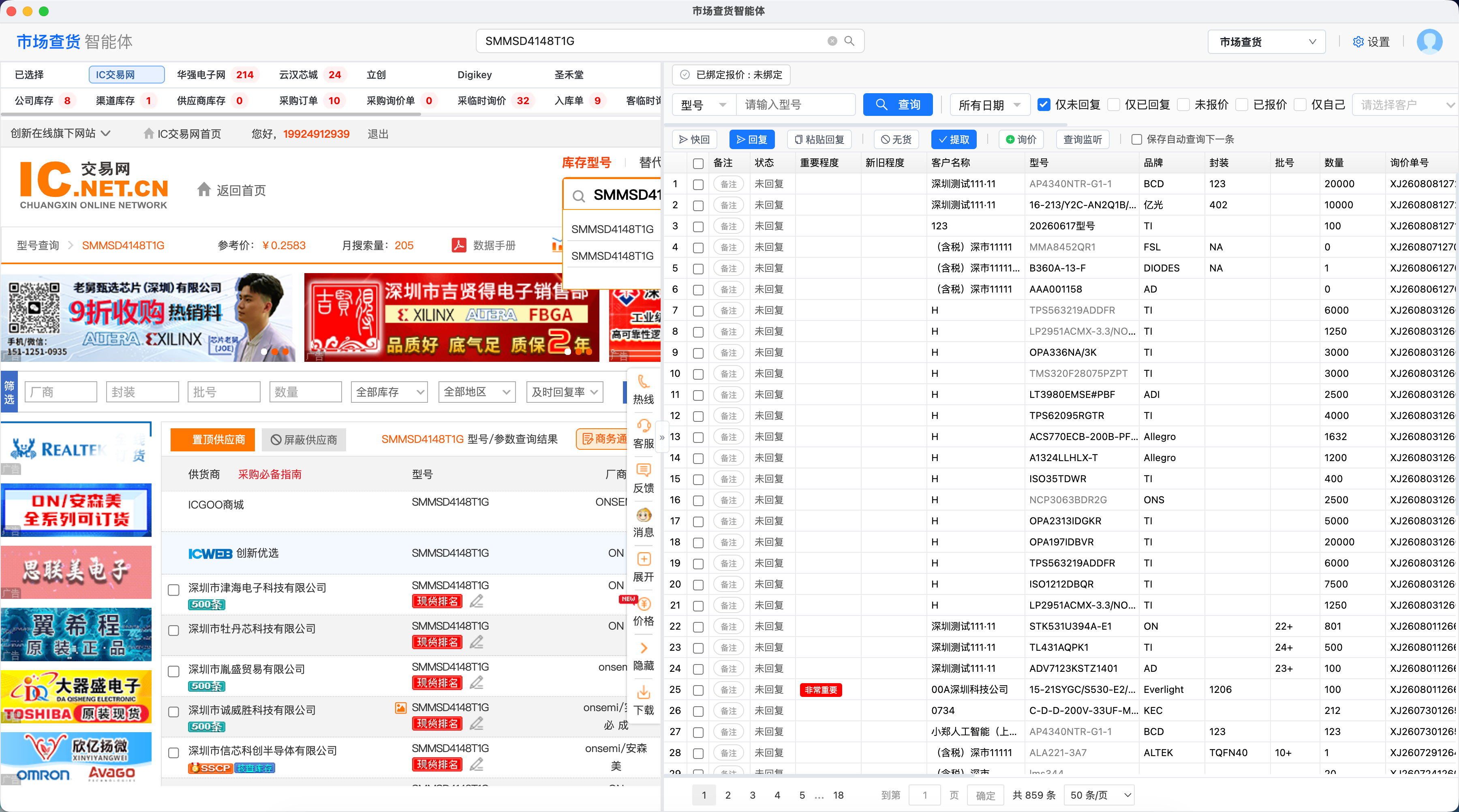Viewport: 1459px width, 812px height.
Task: Open the 反馈 feedback icon
Action: pos(644,470)
